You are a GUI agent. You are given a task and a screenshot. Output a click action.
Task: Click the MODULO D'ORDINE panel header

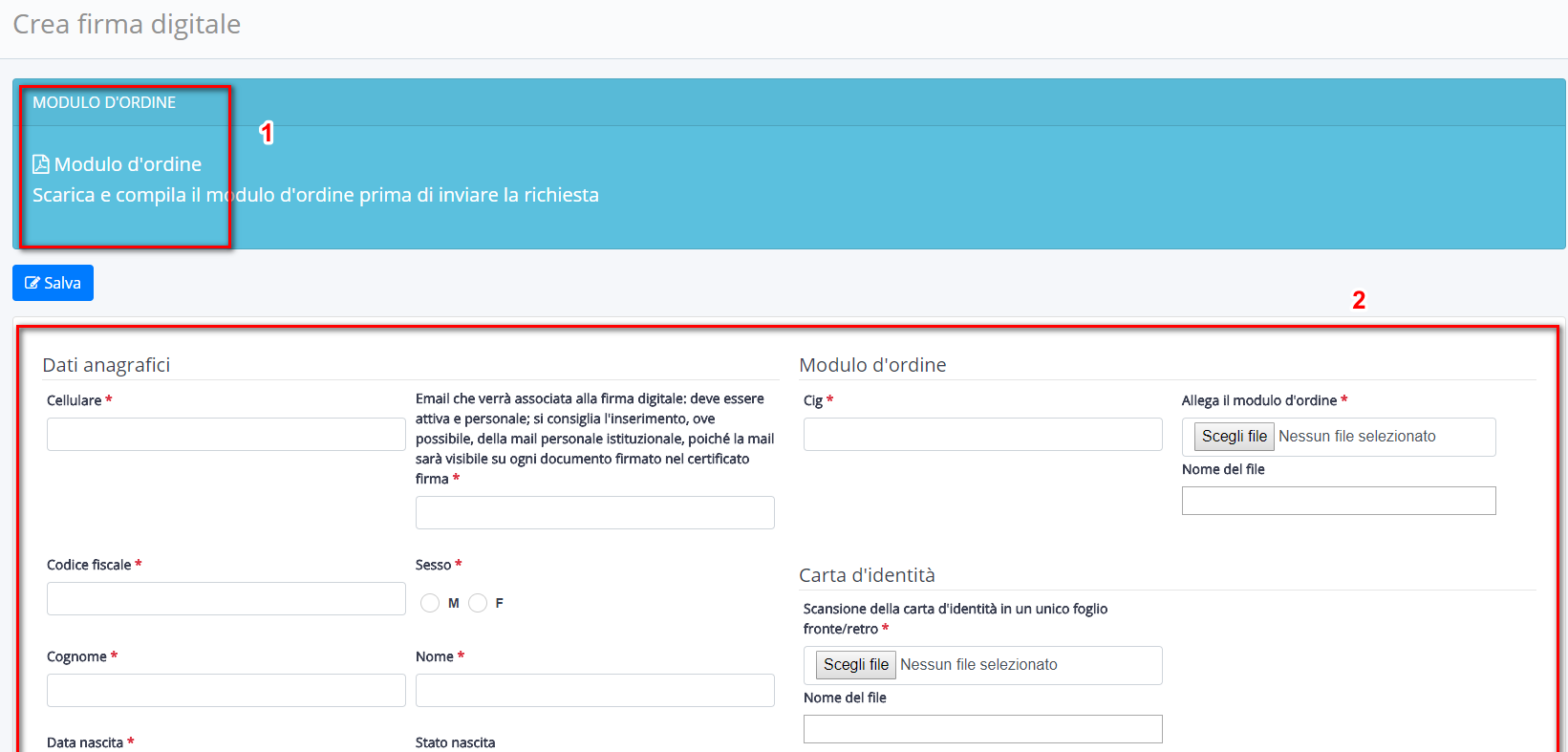[104, 102]
